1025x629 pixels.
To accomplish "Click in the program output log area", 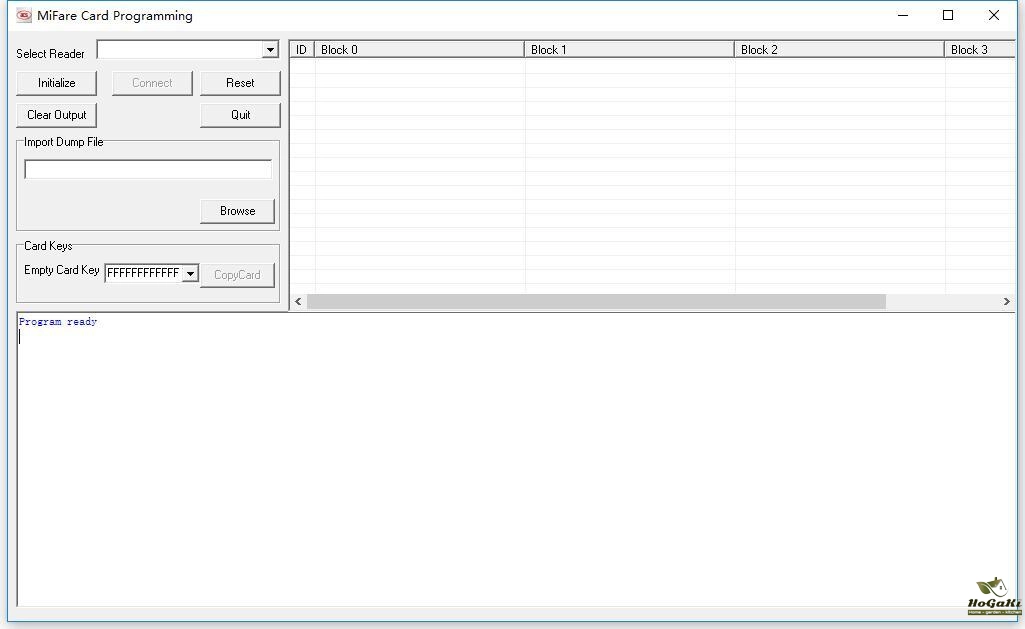I will [x=515, y=460].
